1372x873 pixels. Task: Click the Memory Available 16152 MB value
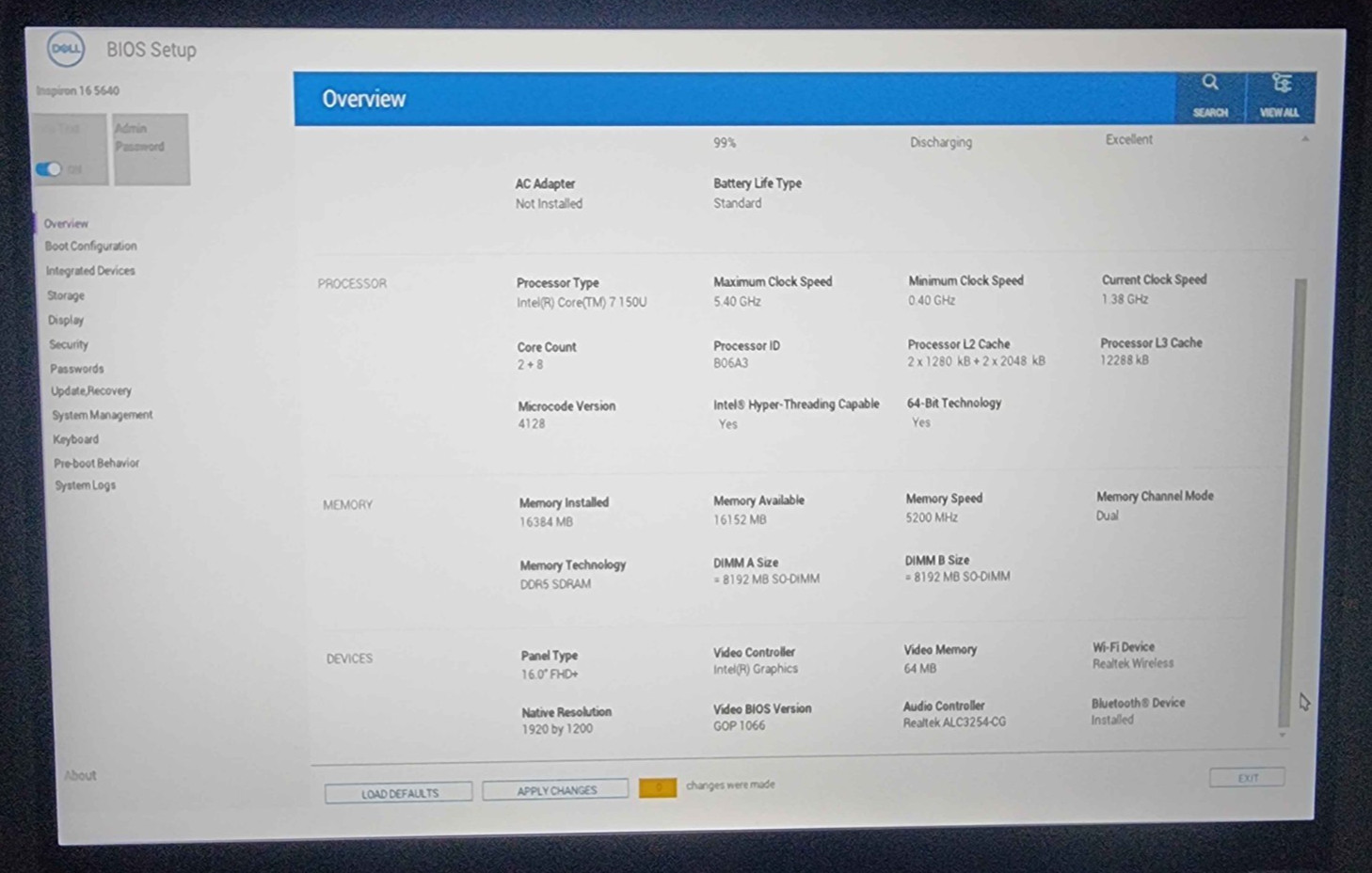[x=740, y=519]
